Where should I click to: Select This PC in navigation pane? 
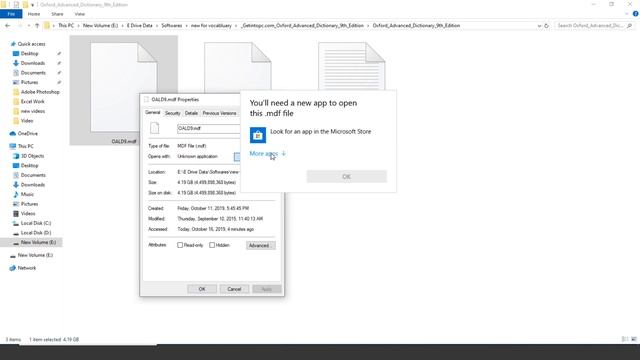(25, 146)
